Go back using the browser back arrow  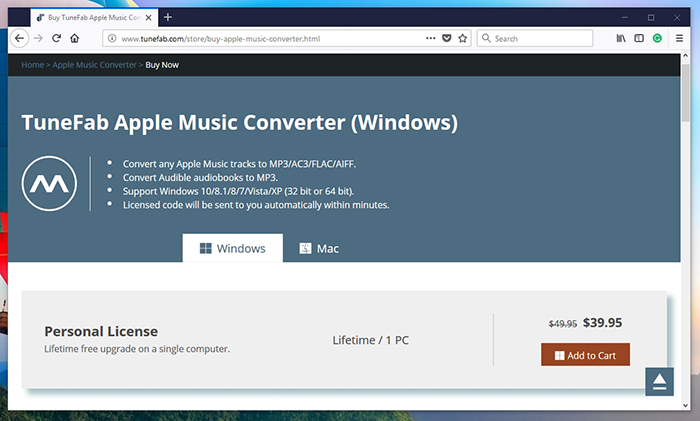(19, 38)
